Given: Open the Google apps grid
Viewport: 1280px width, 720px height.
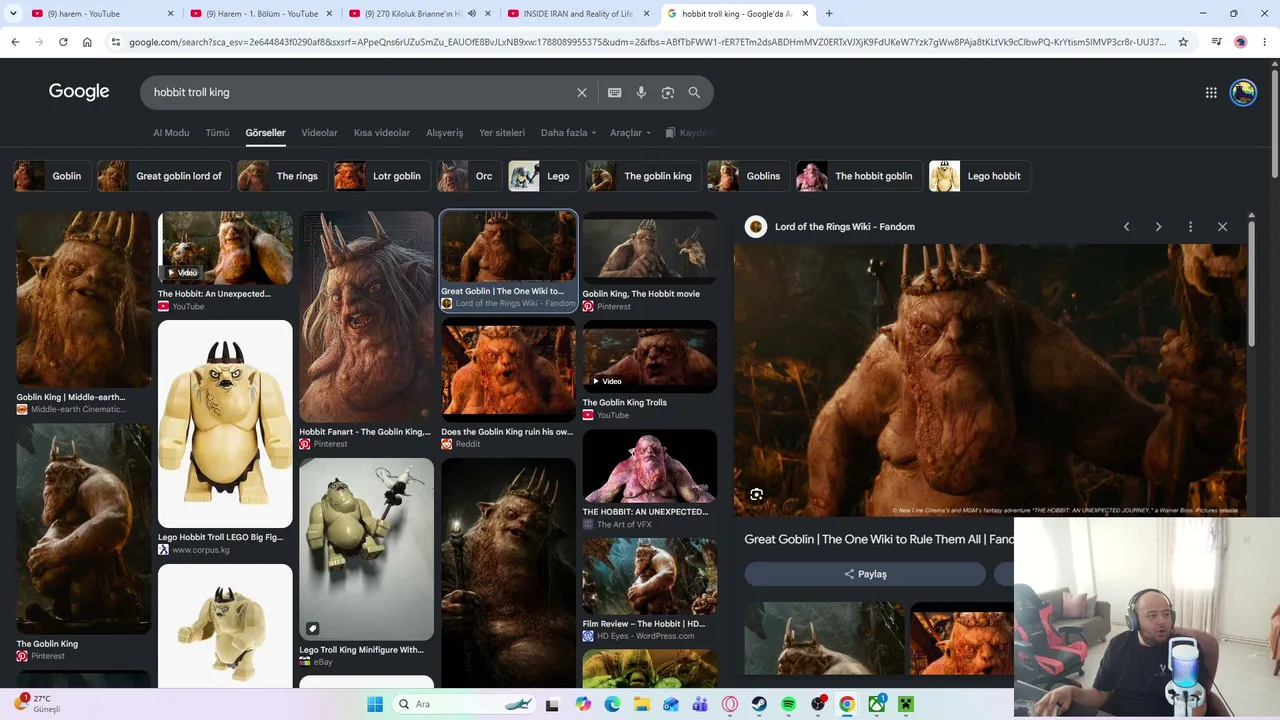Looking at the screenshot, I should click(x=1211, y=93).
